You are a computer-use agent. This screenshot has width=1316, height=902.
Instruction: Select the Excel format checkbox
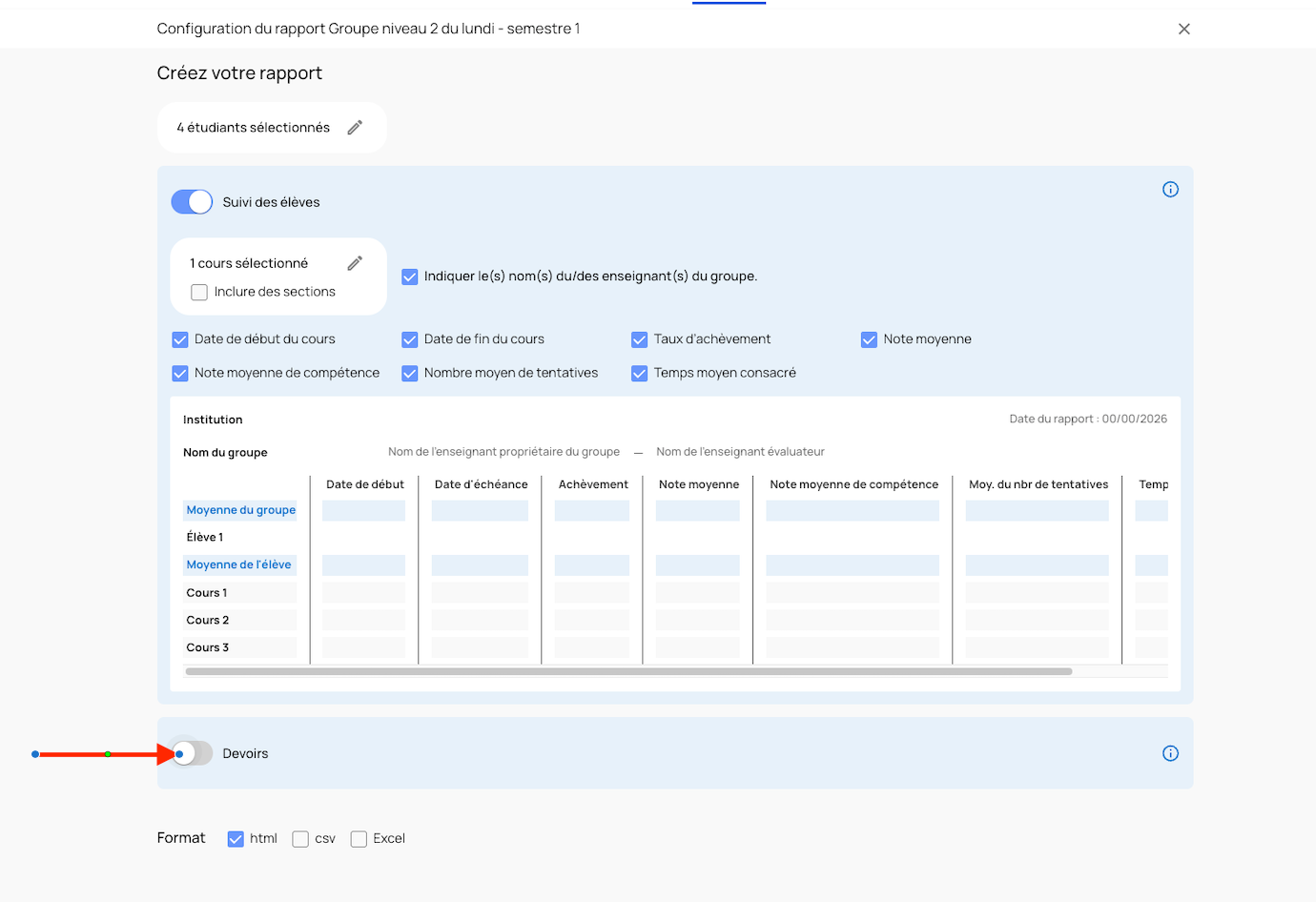[x=359, y=839]
